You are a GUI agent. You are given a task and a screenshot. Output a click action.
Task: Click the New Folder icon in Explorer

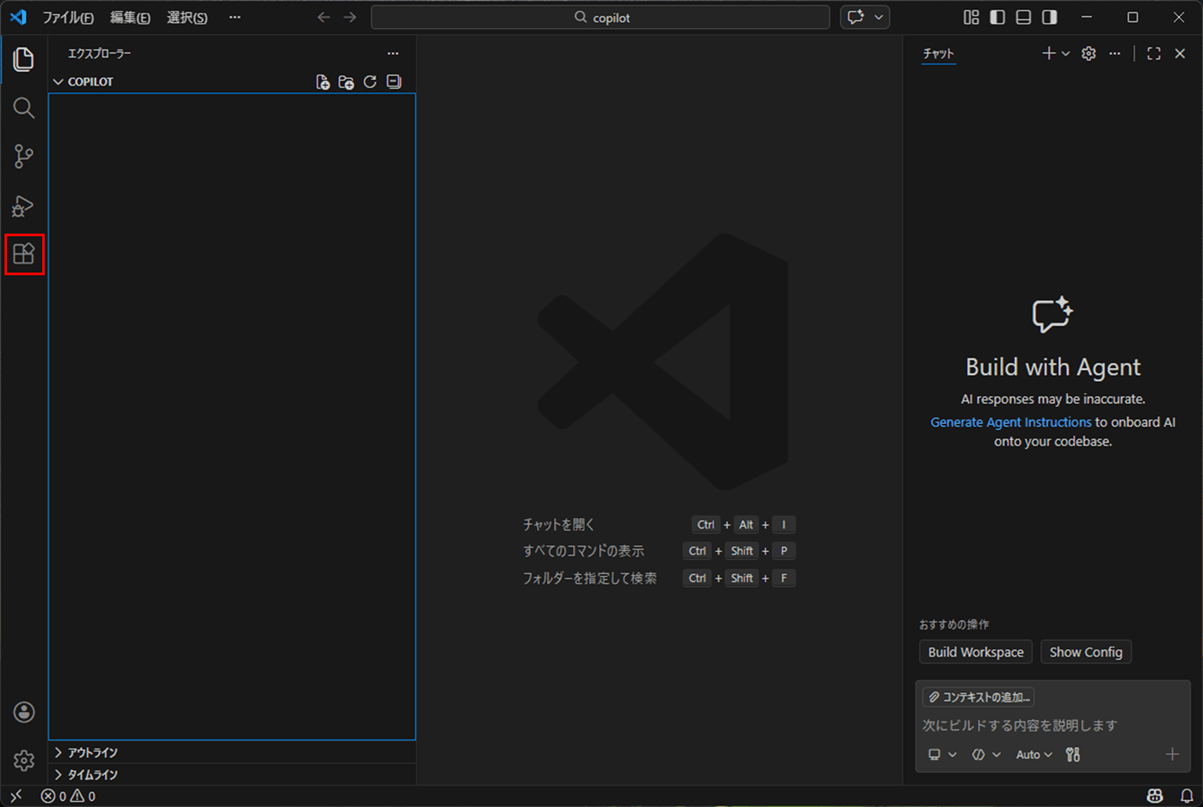pyautogui.click(x=345, y=81)
